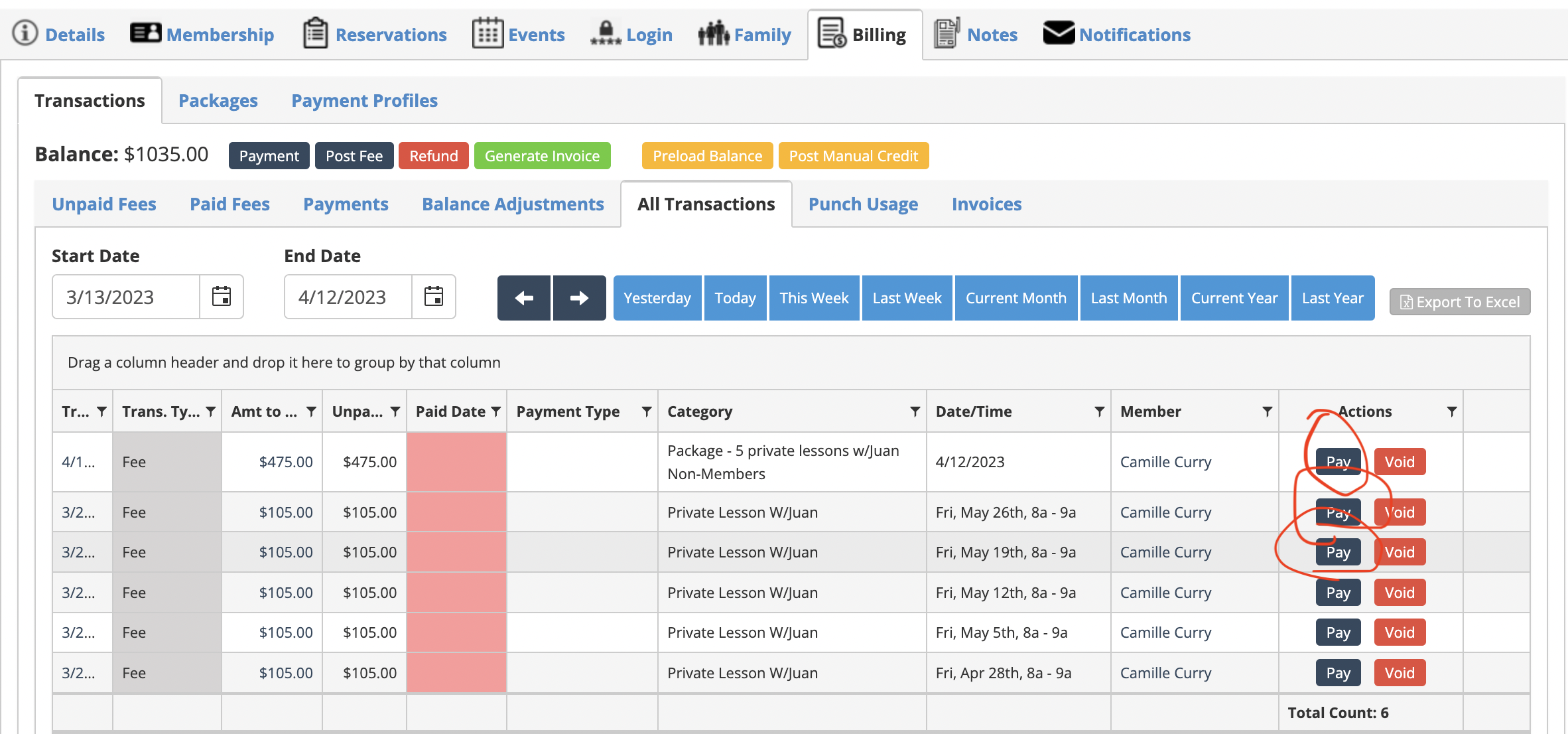1568x734 pixels.
Task: Click the Events calendar icon
Action: click(488, 33)
